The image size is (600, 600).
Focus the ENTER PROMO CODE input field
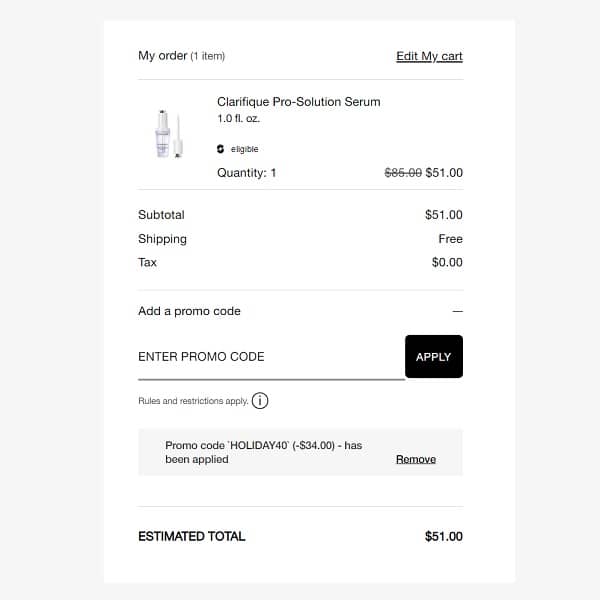270,357
